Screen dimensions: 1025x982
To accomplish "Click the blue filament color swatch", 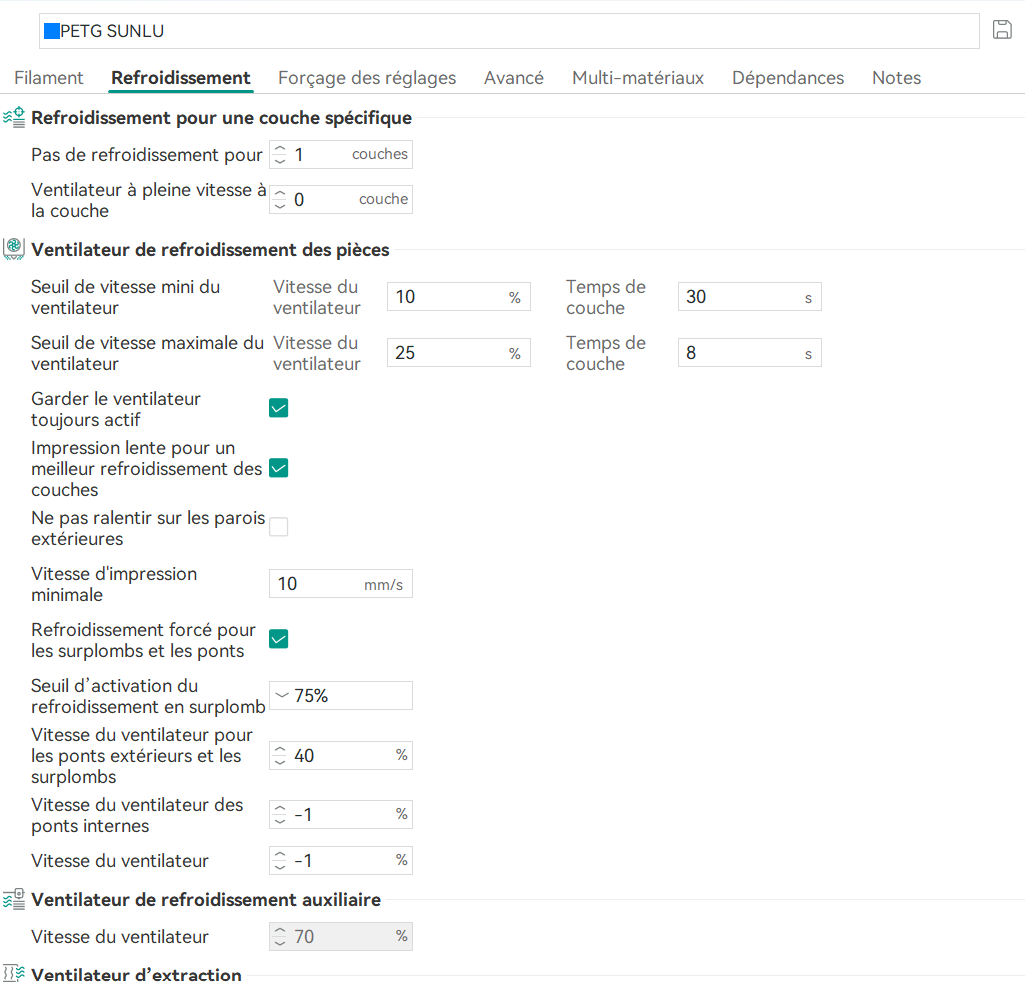I will pos(51,31).
